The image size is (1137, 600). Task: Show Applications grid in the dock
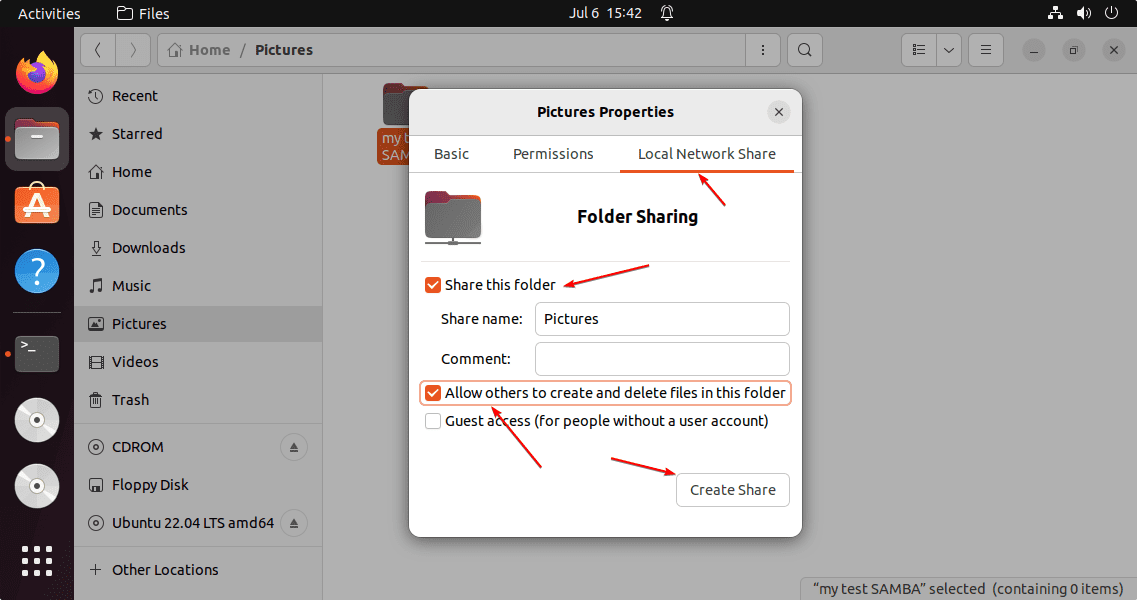(37, 560)
